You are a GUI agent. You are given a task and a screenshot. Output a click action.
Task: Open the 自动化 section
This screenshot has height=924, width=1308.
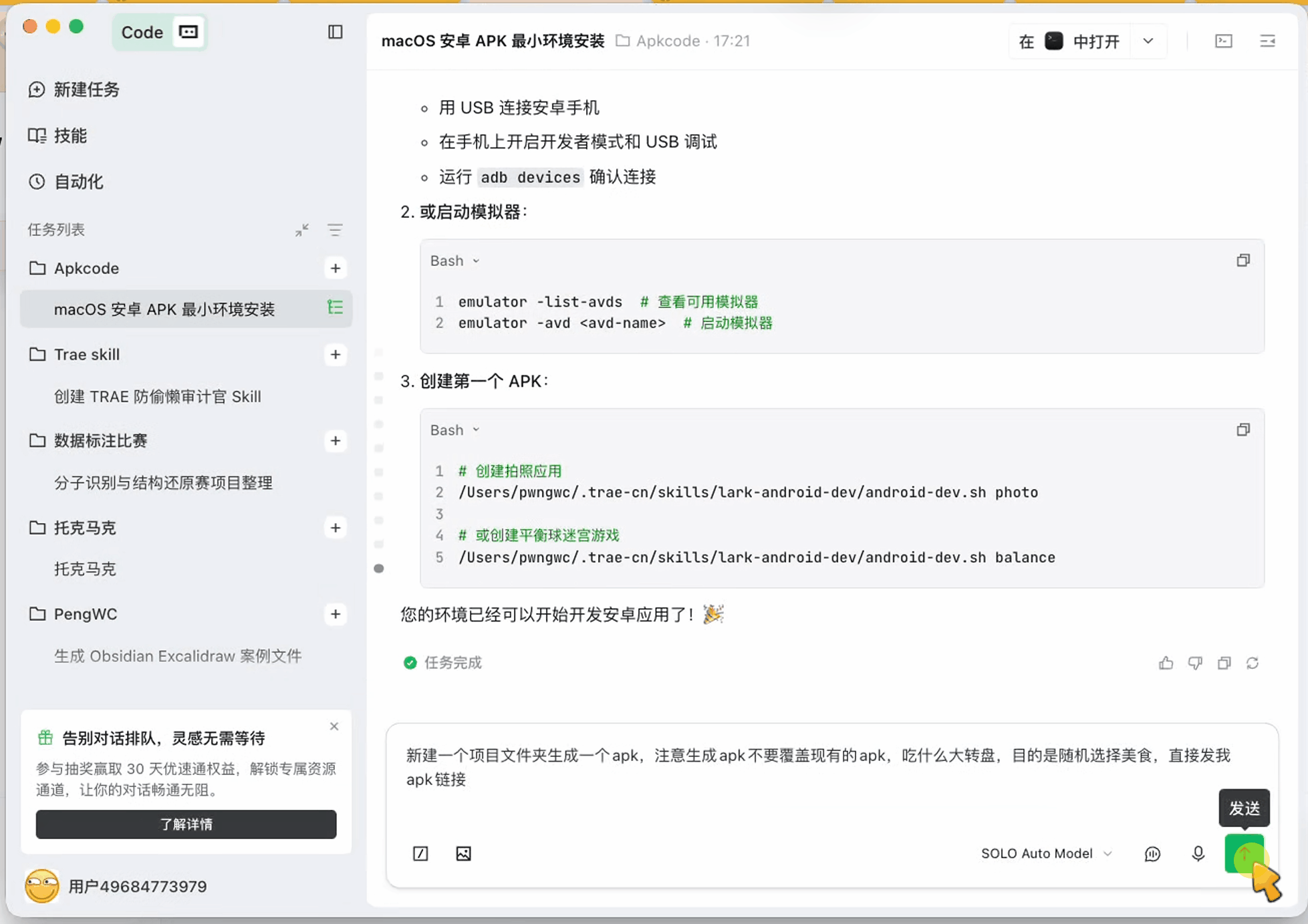66,182
